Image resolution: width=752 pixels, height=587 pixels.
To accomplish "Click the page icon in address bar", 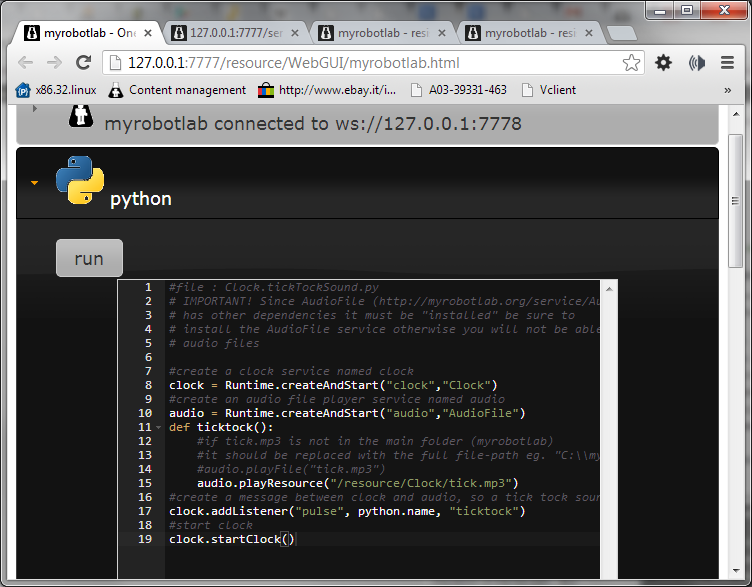I will 115,63.
